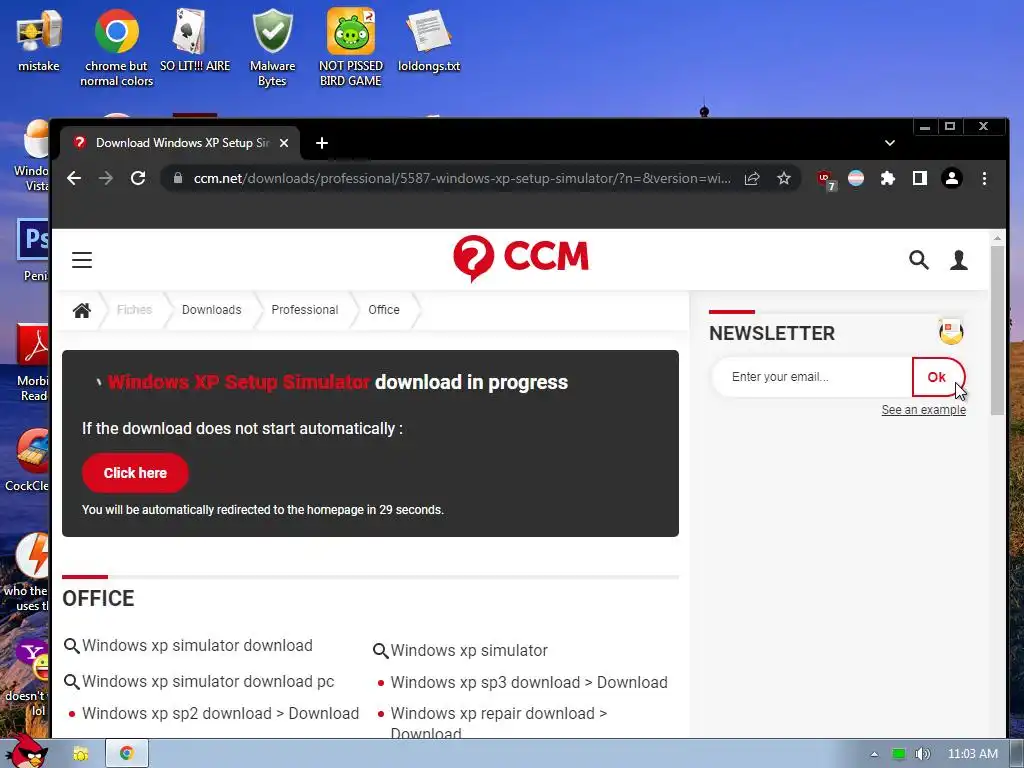The image size is (1024, 768).
Task: Open the Malware Bytes desktop icon
Action: 272,47
